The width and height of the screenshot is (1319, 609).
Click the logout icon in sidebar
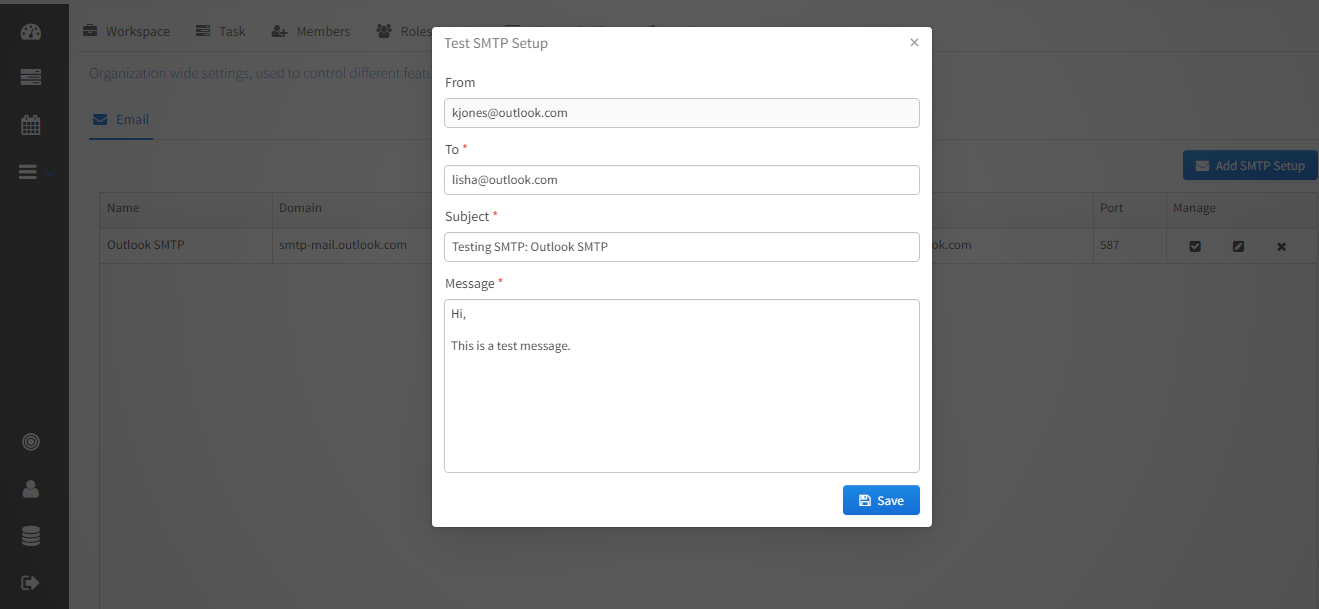[x=30, y=582]
